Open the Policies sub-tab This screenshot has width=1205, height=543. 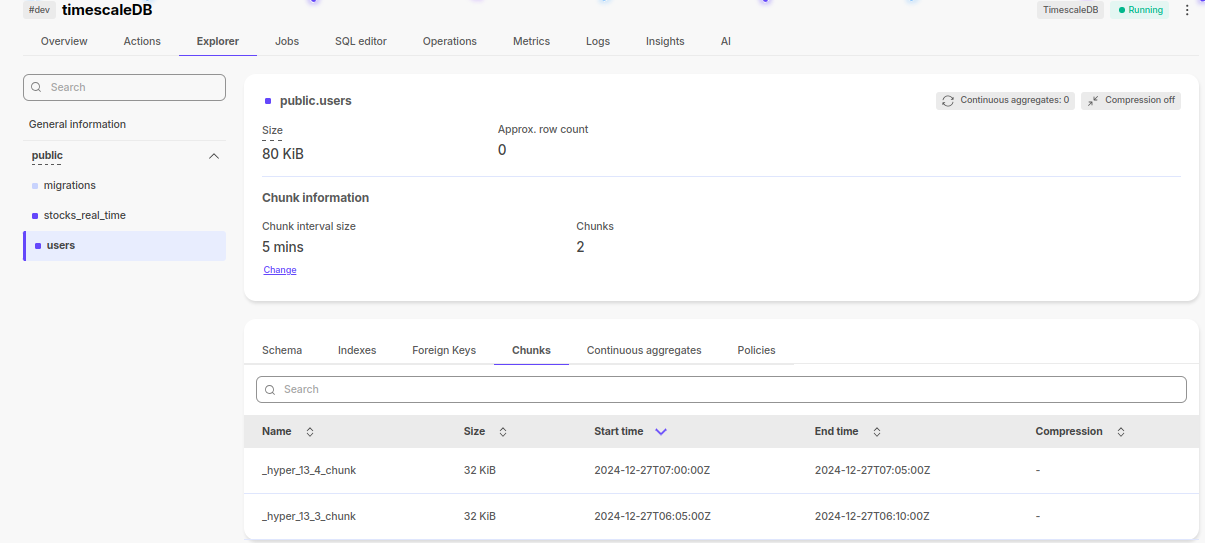coord(756,350)
